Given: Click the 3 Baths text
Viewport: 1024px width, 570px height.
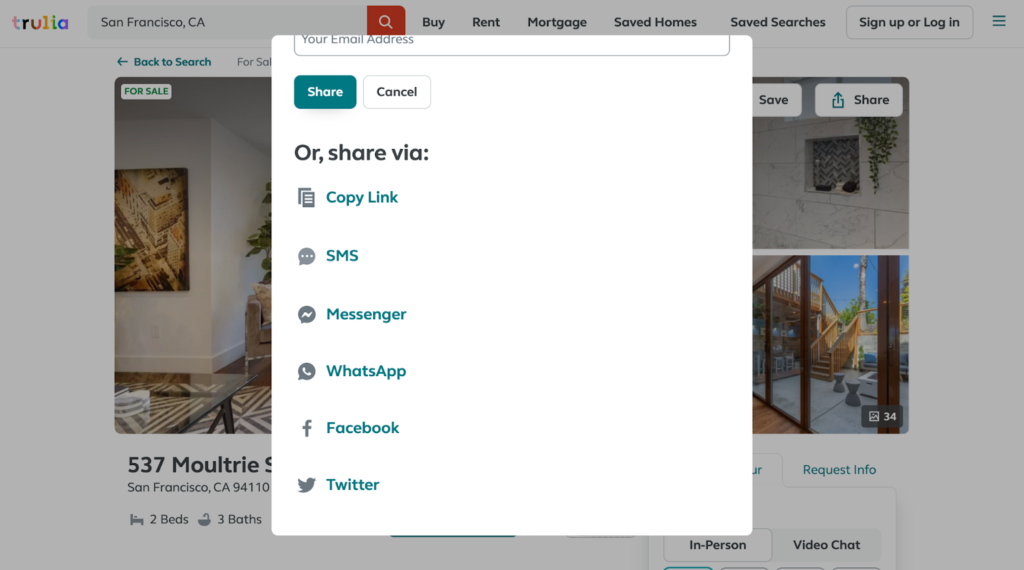Looking at the screenshot, I should 239,519.
